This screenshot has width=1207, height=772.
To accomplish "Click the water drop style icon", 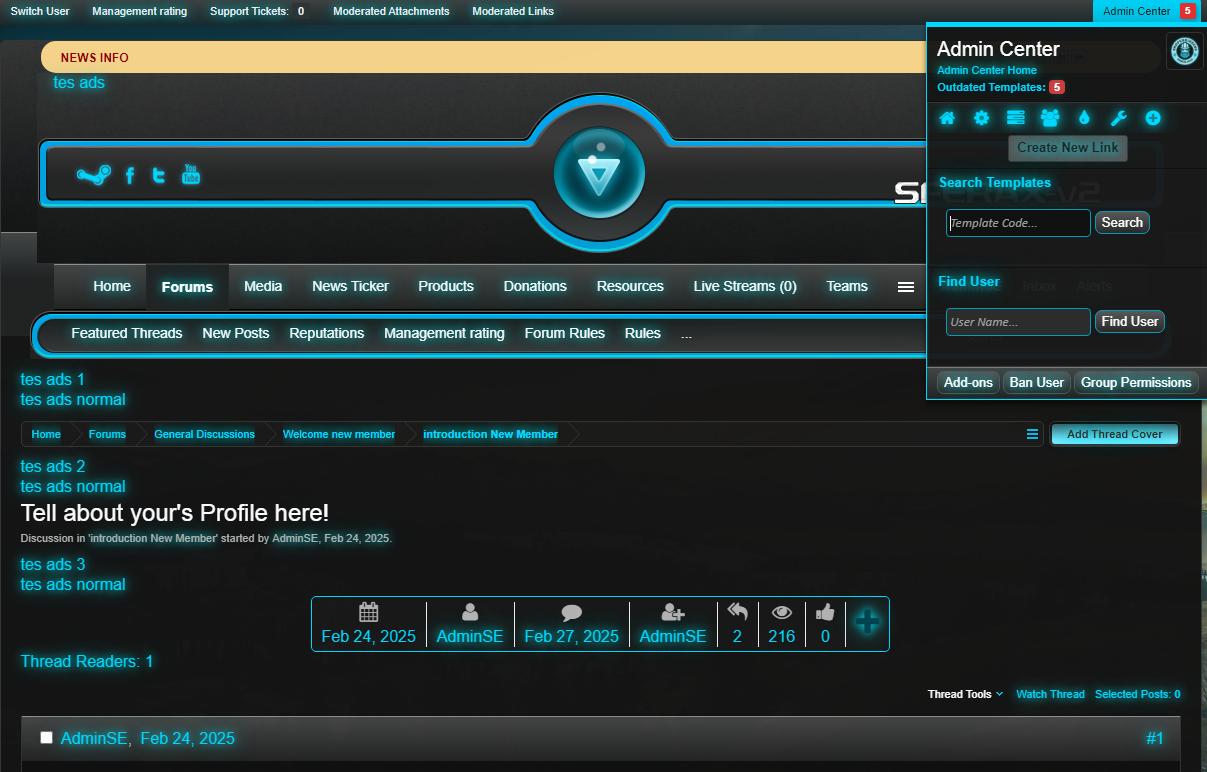I will [1084, 118].
